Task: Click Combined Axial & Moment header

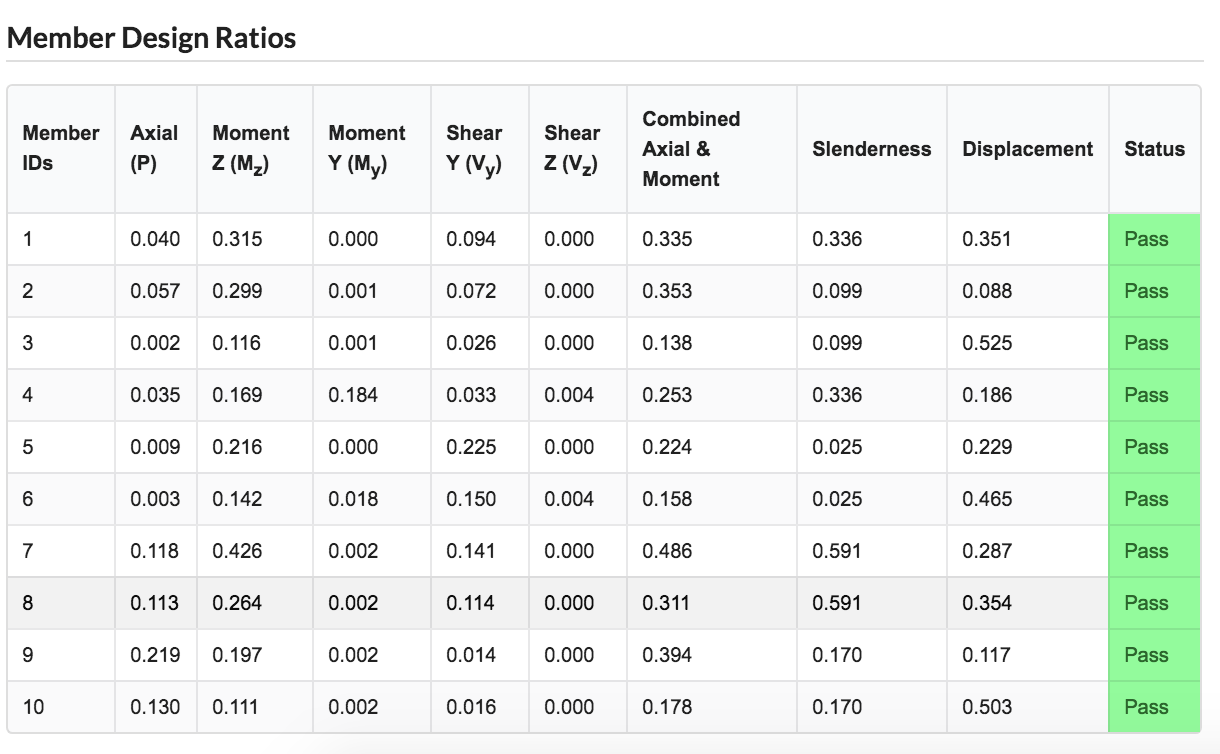Action: tap(711, 148)
